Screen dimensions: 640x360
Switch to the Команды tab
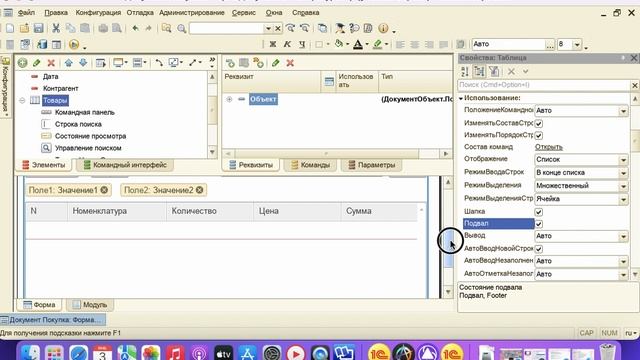[x=311, y=165]
